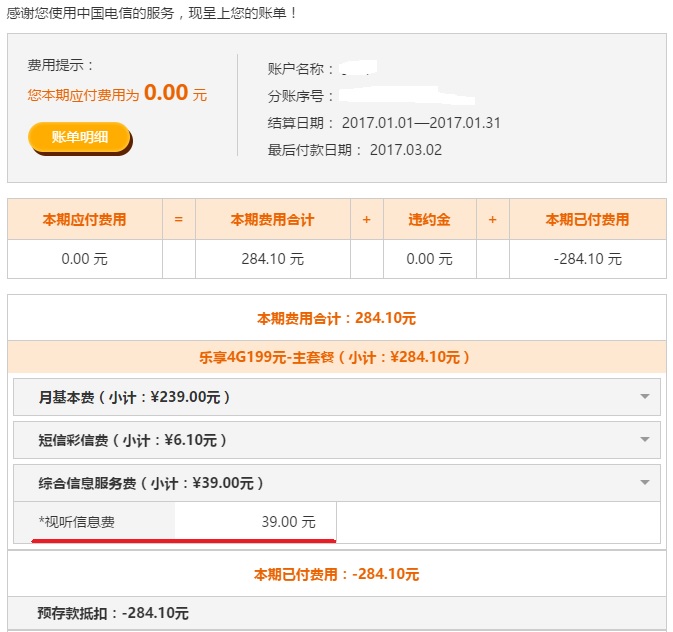The height and width of the screenshot is (632, 673).
Task: Click the 分账序号 label
Action: 300,96
